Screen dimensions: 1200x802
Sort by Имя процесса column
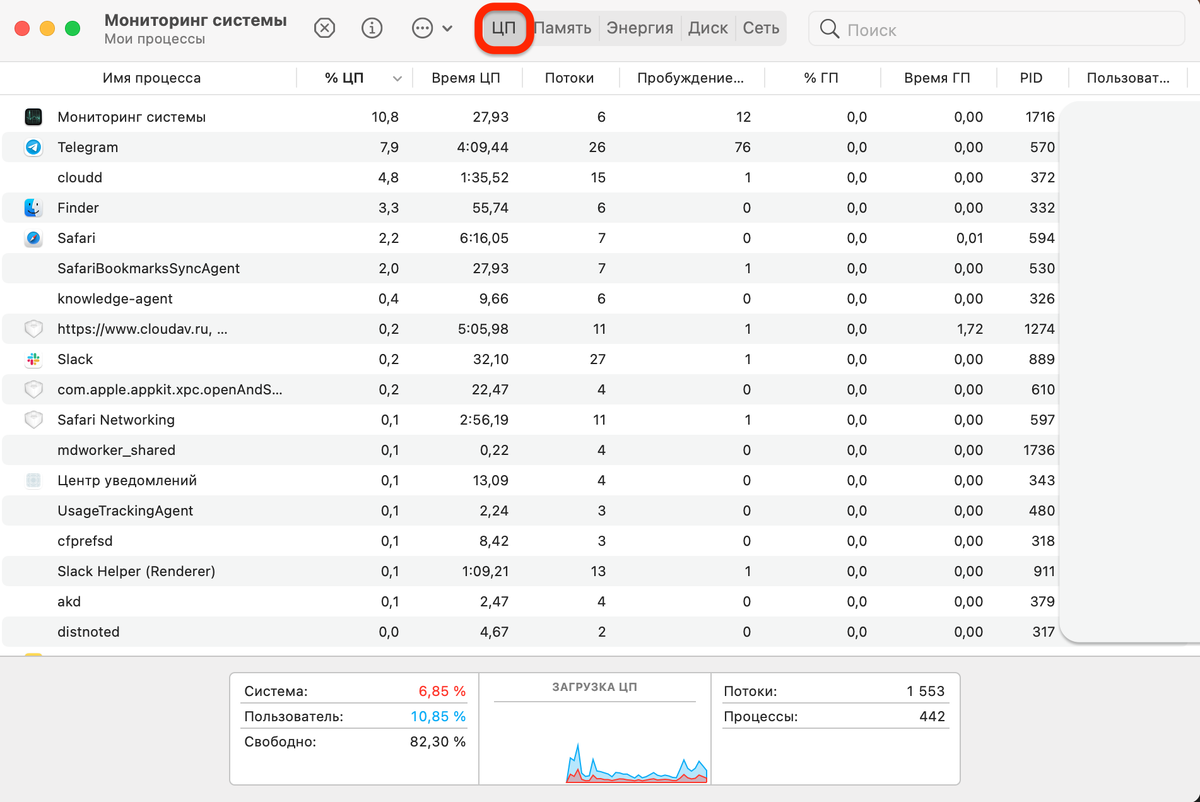pos(151,78)
